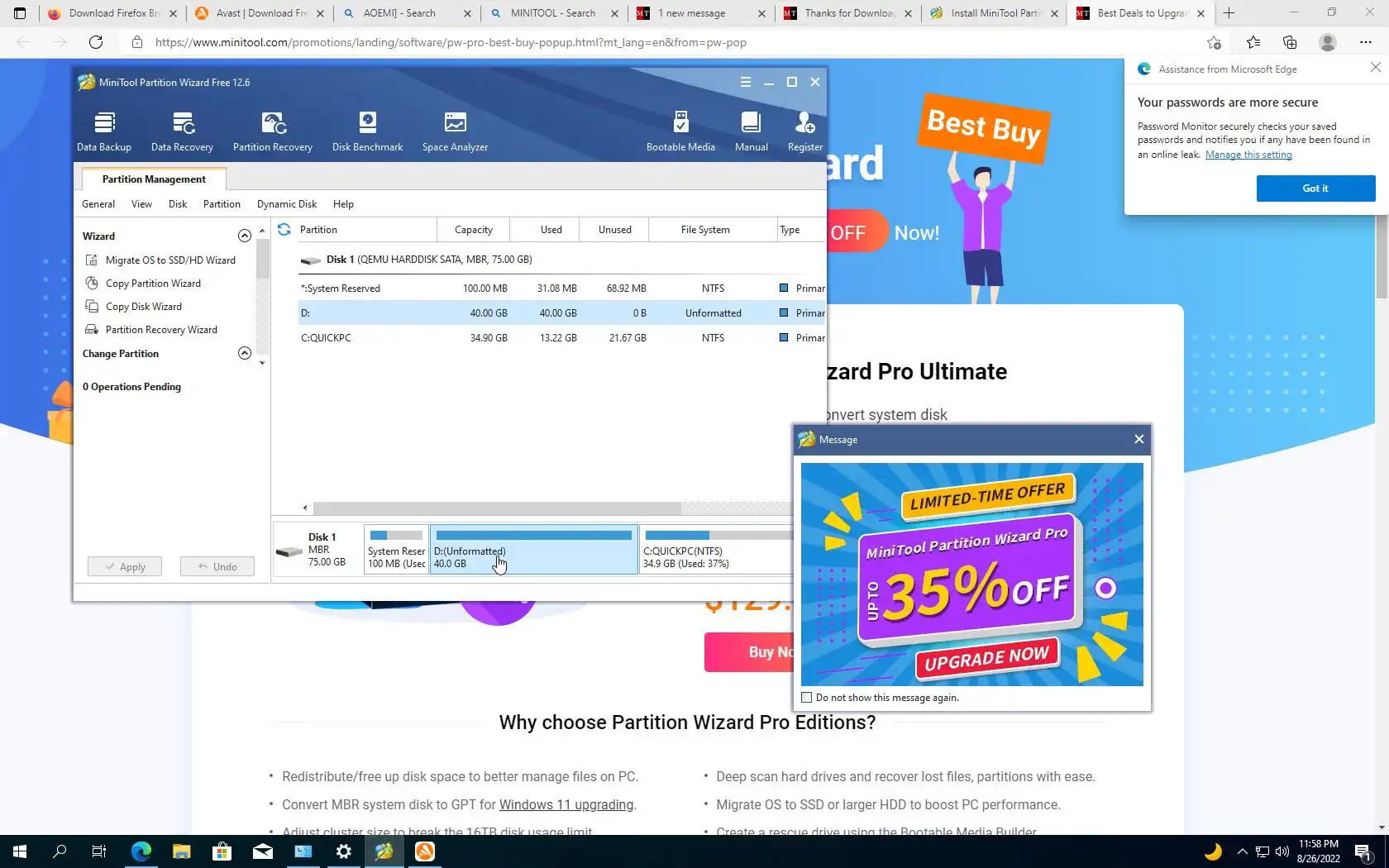Open MiniTool hamburger menu icon
Image resolution: width=1389 pixels, height=868 pixels.
coord(745,82)
